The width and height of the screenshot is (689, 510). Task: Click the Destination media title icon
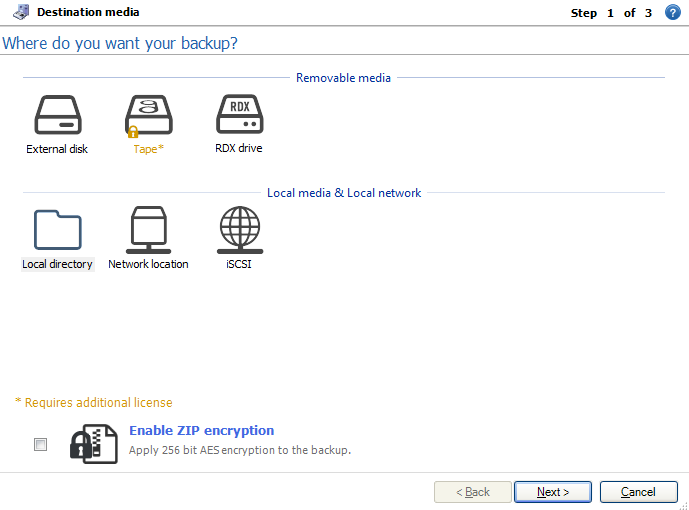(21, 12)
